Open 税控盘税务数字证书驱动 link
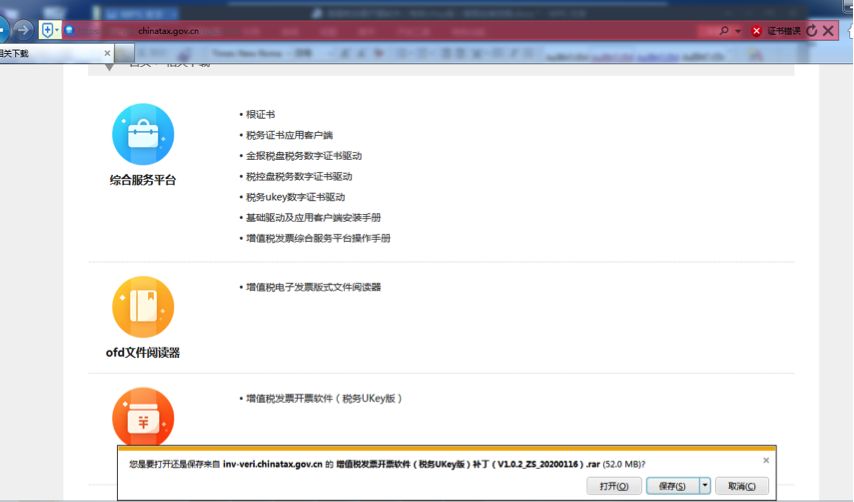The width and height of the screenshot is (854, 502). (299, 176)
